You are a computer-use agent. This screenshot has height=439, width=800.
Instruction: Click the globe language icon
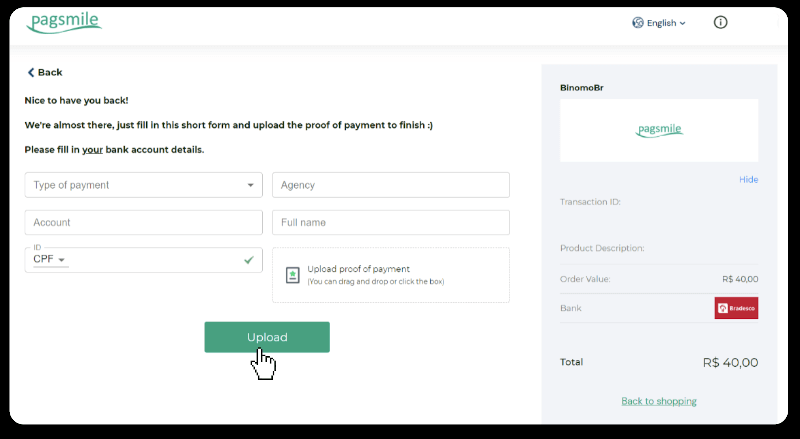[638, 22]
